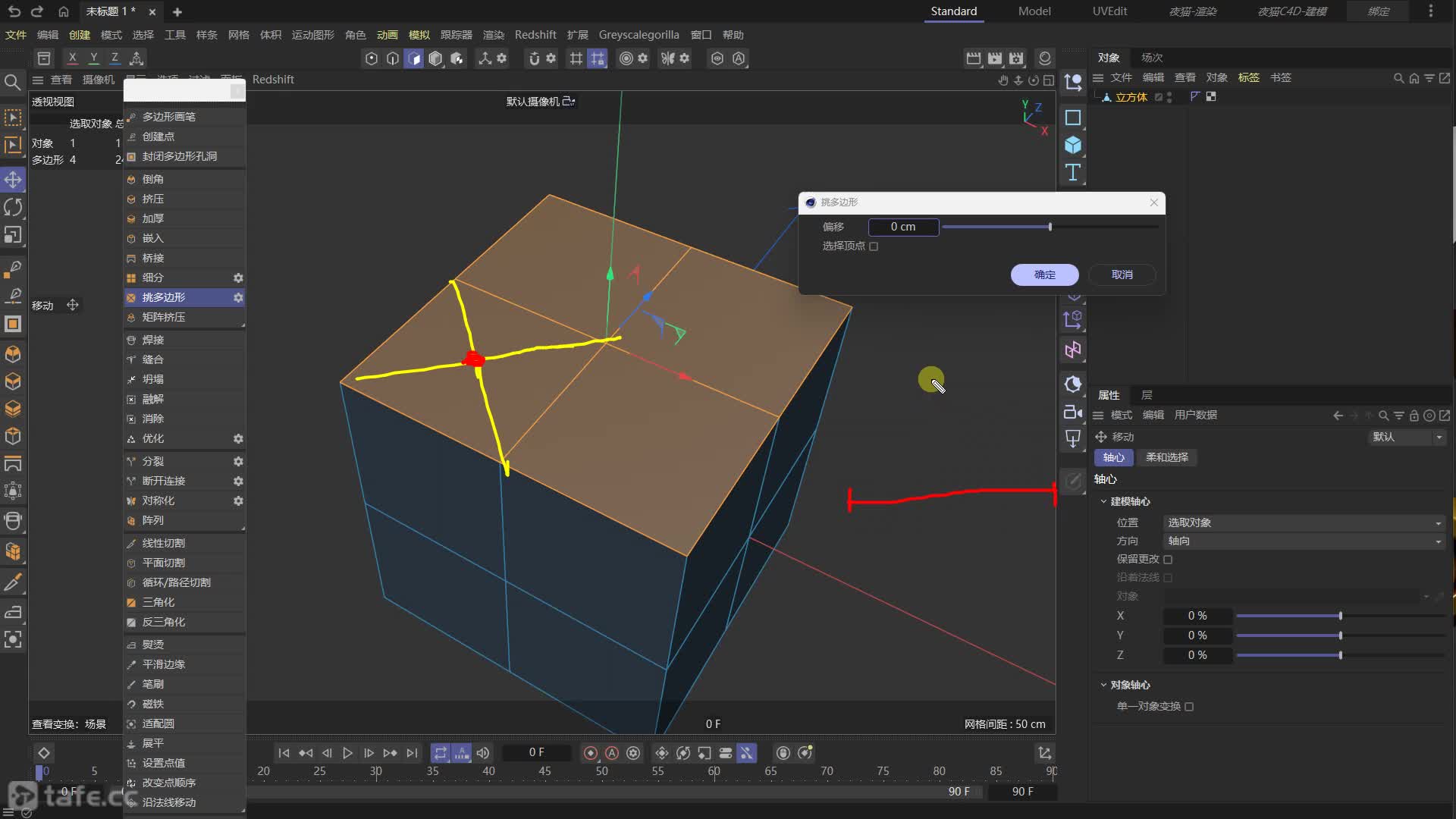Viewport: 1456px width, 819px height.
Task: Select the Model mode icon
Action: [435, 58]
